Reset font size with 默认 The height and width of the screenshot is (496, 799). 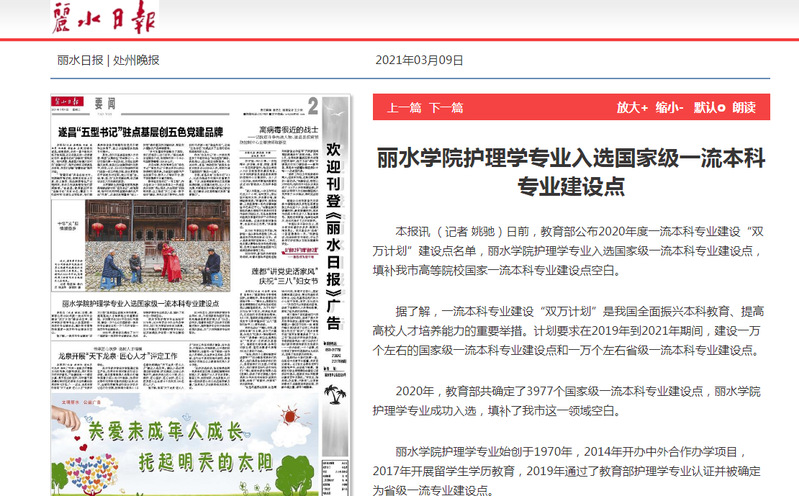coord(708,108)
